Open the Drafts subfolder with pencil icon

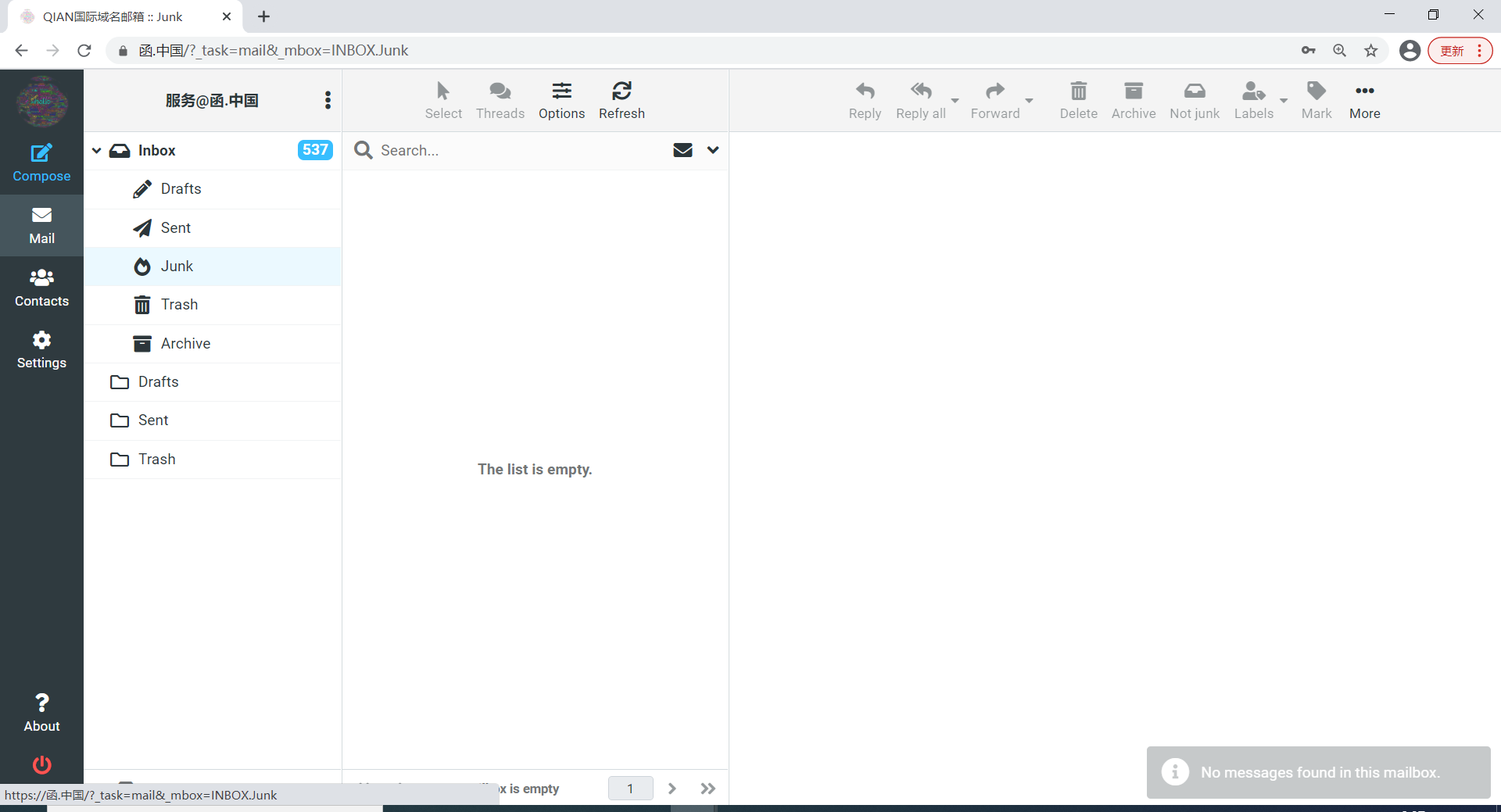tap(212, 189)
